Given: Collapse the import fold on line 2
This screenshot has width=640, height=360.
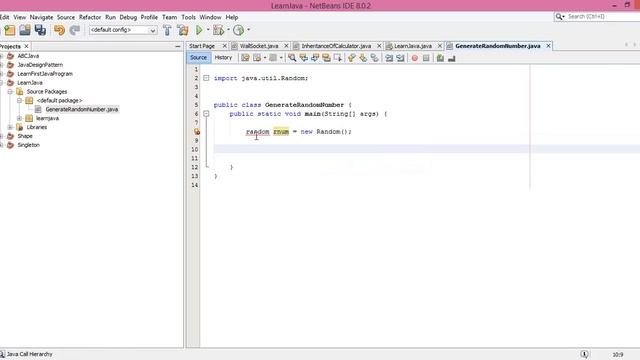Looking at the screenshot, I should [x=206, y=78].
